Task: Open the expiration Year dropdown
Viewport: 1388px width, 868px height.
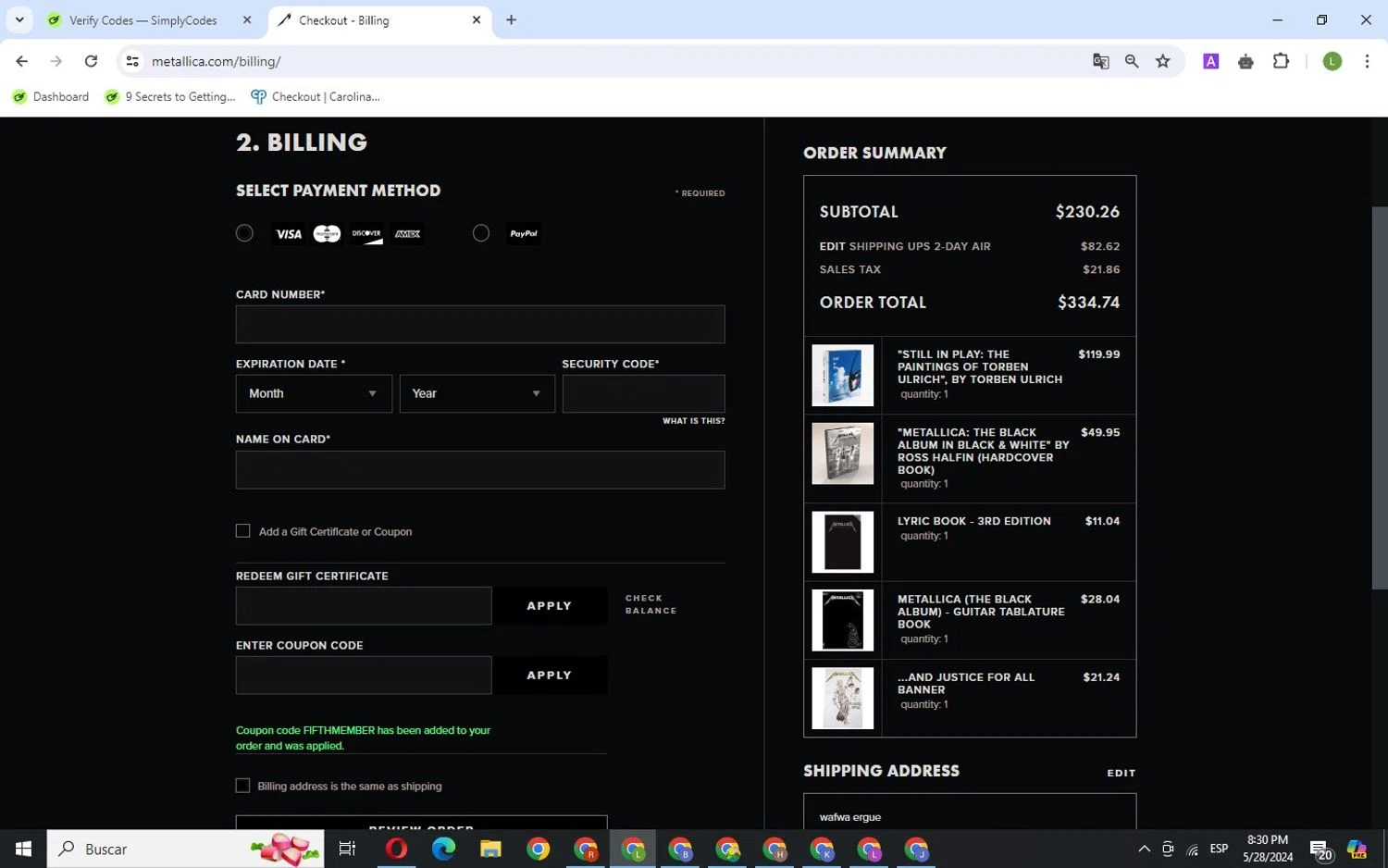Action: [x=477, y=393]
